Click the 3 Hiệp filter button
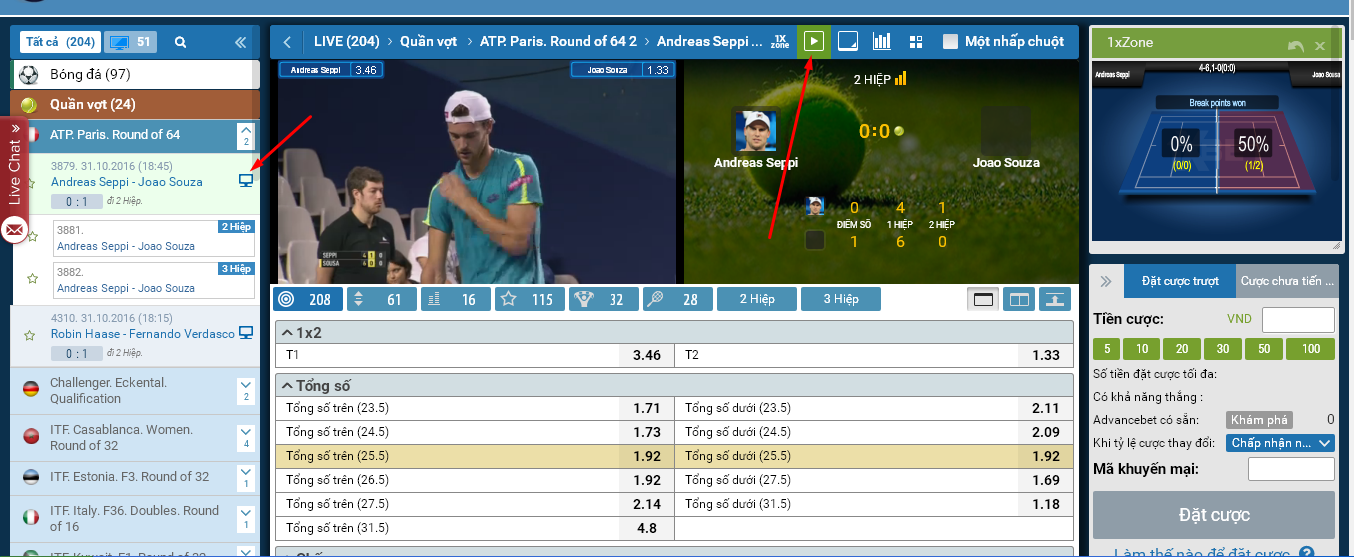Viewport: 1354px width, 557px height. tap(841, 299)
